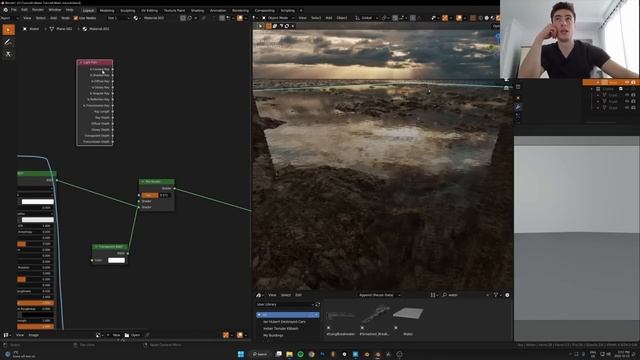This screenshot has width=640, height=360.
Task: Select the Links Cut tool
Action: [8, 54]
